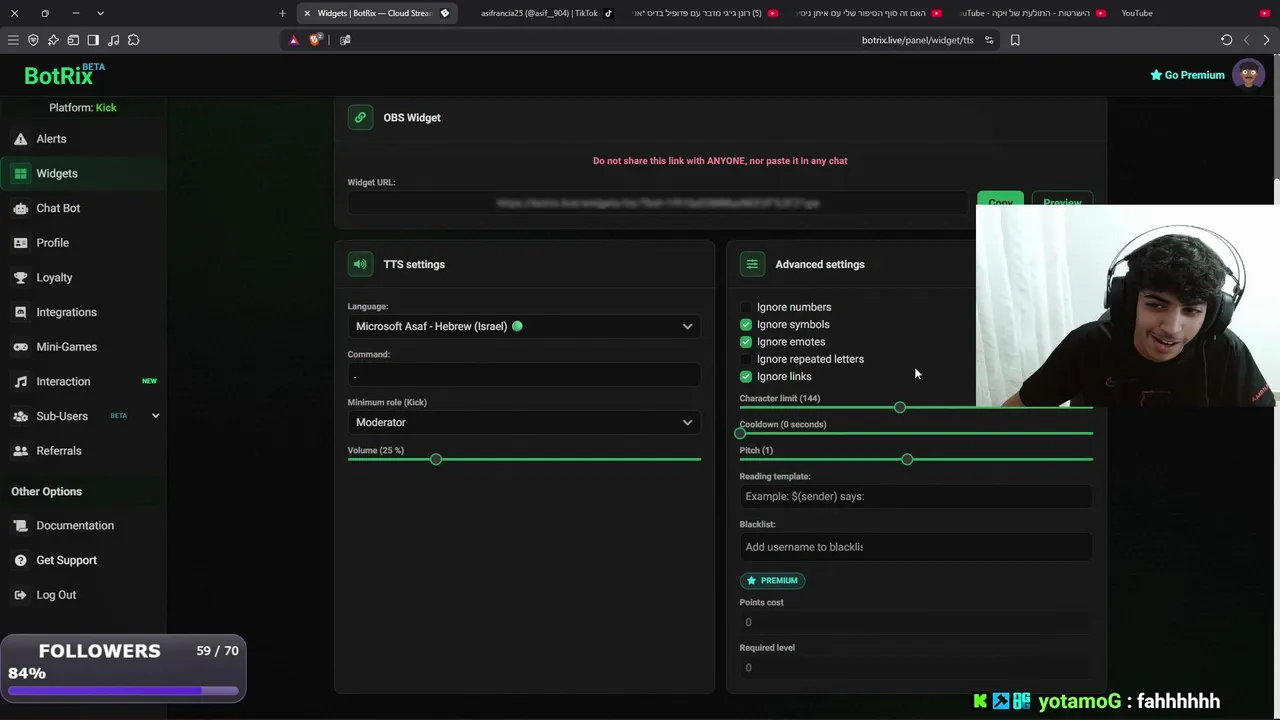Click the Advanced settings sliders icon

tap(752, 264)
